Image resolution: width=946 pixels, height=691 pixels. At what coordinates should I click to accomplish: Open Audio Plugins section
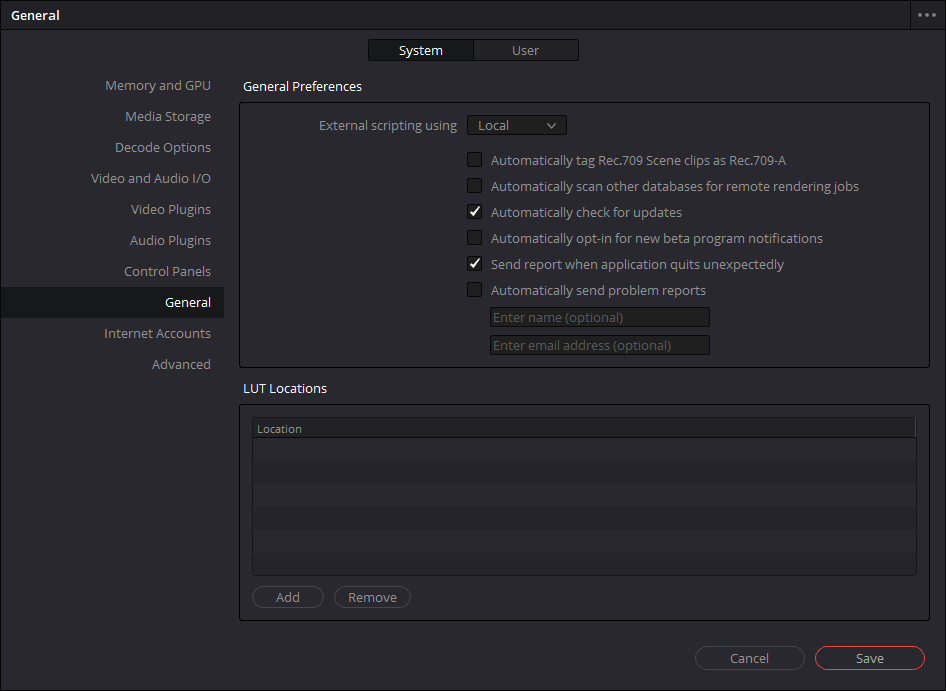(170, 240)
